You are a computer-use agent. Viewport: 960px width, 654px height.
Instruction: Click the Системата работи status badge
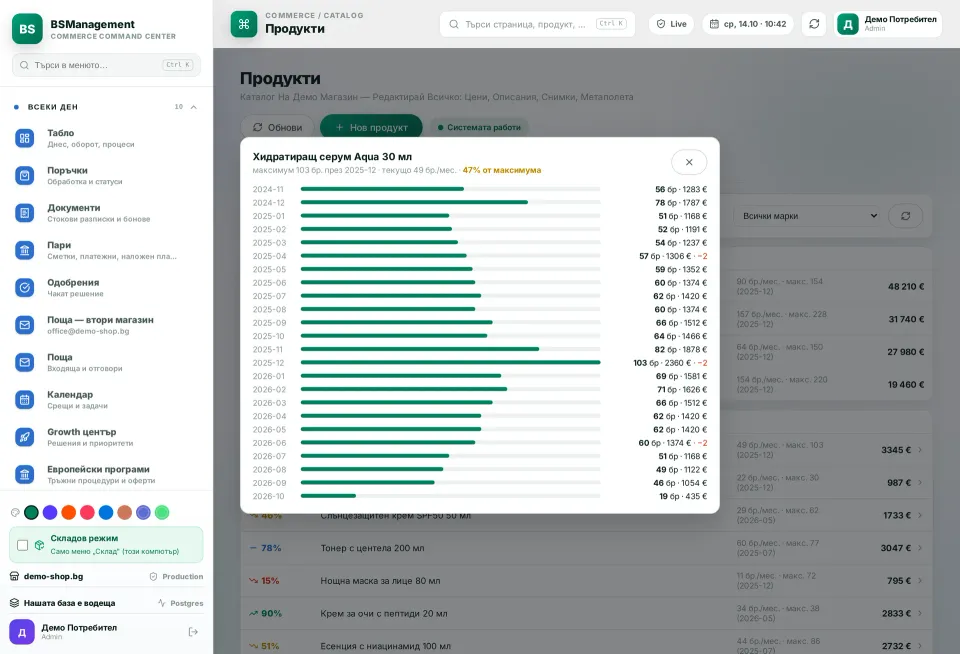click(x=479, y=127)
